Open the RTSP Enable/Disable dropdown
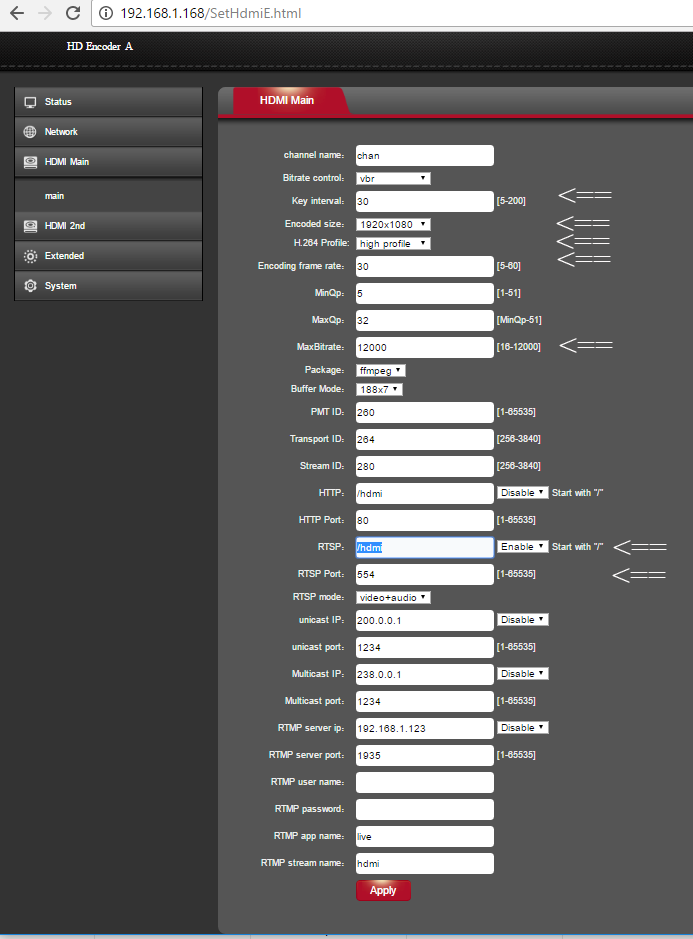This screenshot has height=939, width=693. point(523,547)
